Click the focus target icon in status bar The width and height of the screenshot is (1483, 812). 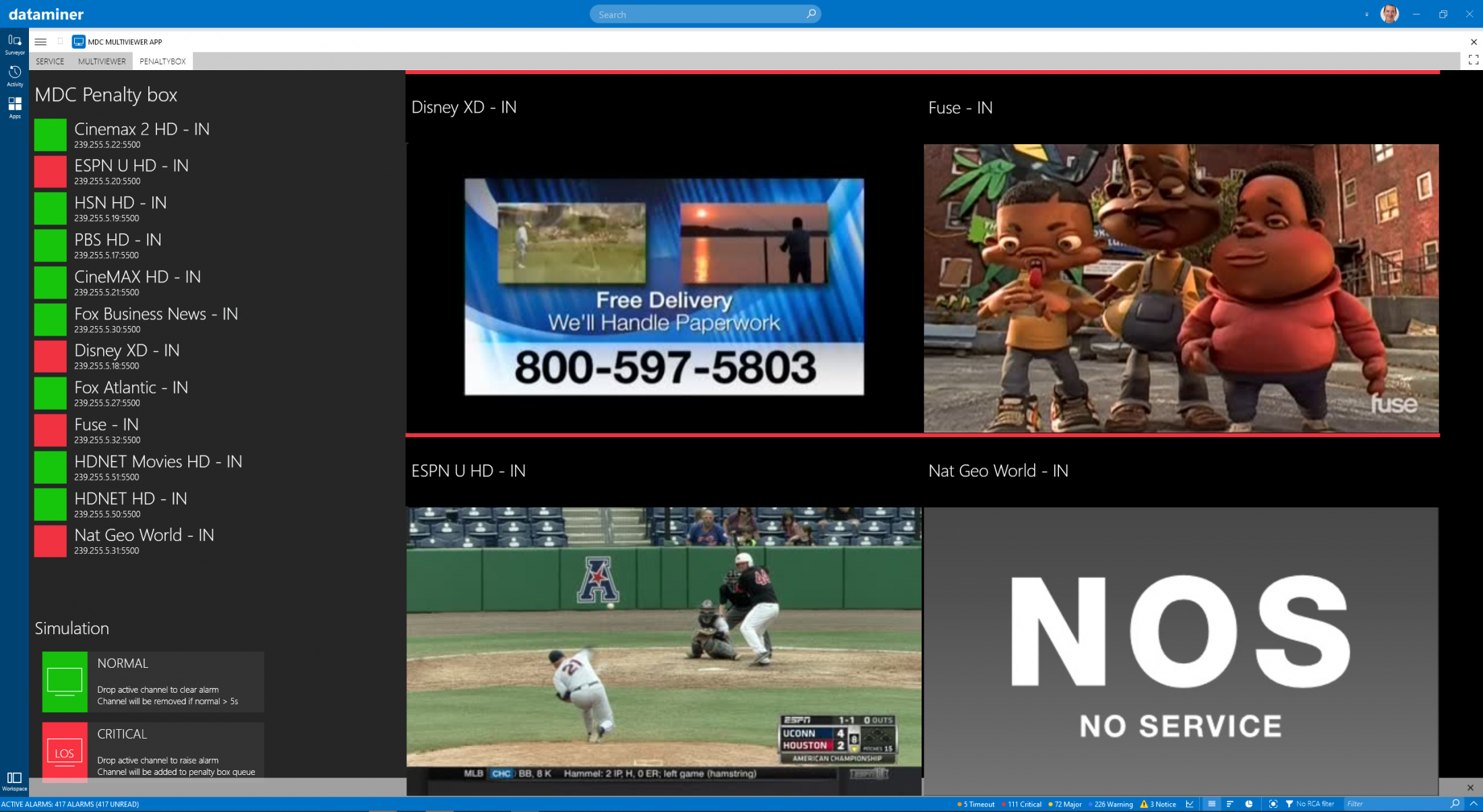click(1273, 804)
